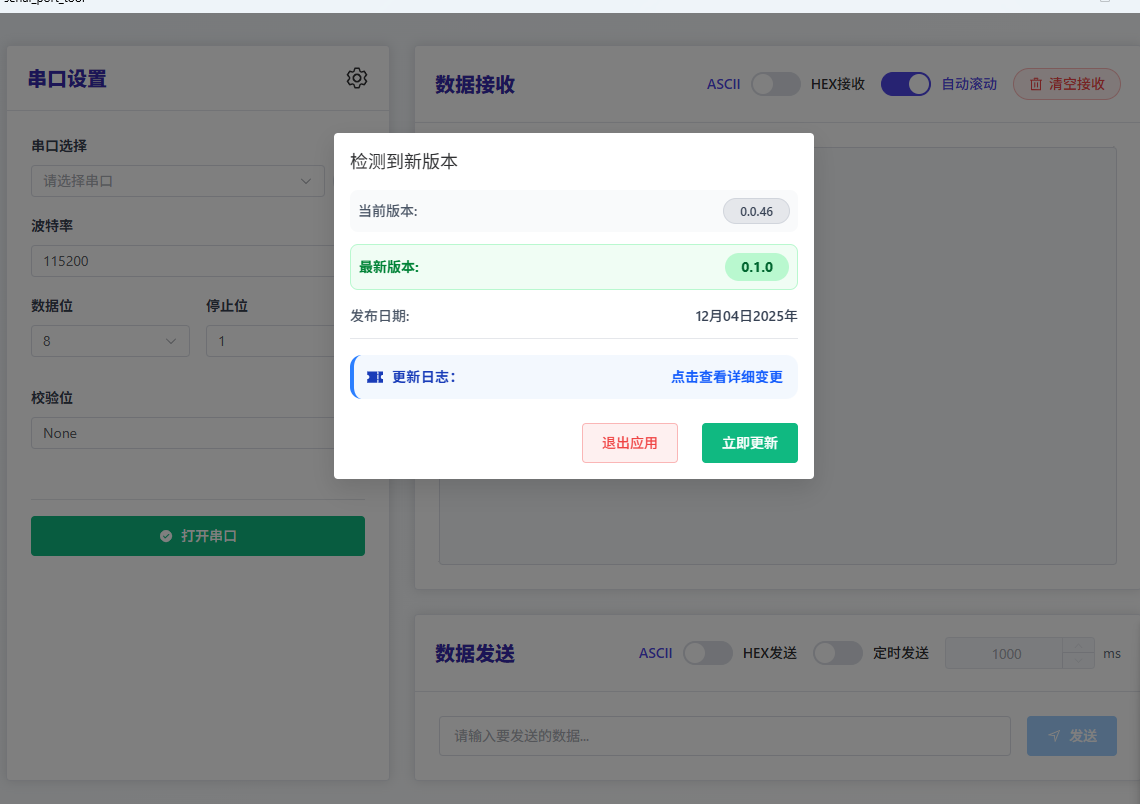1140x804 pixels.
Task: Toggle HEX发送 send mode switch
Action: pyautogui.click(x=708, y=652)
